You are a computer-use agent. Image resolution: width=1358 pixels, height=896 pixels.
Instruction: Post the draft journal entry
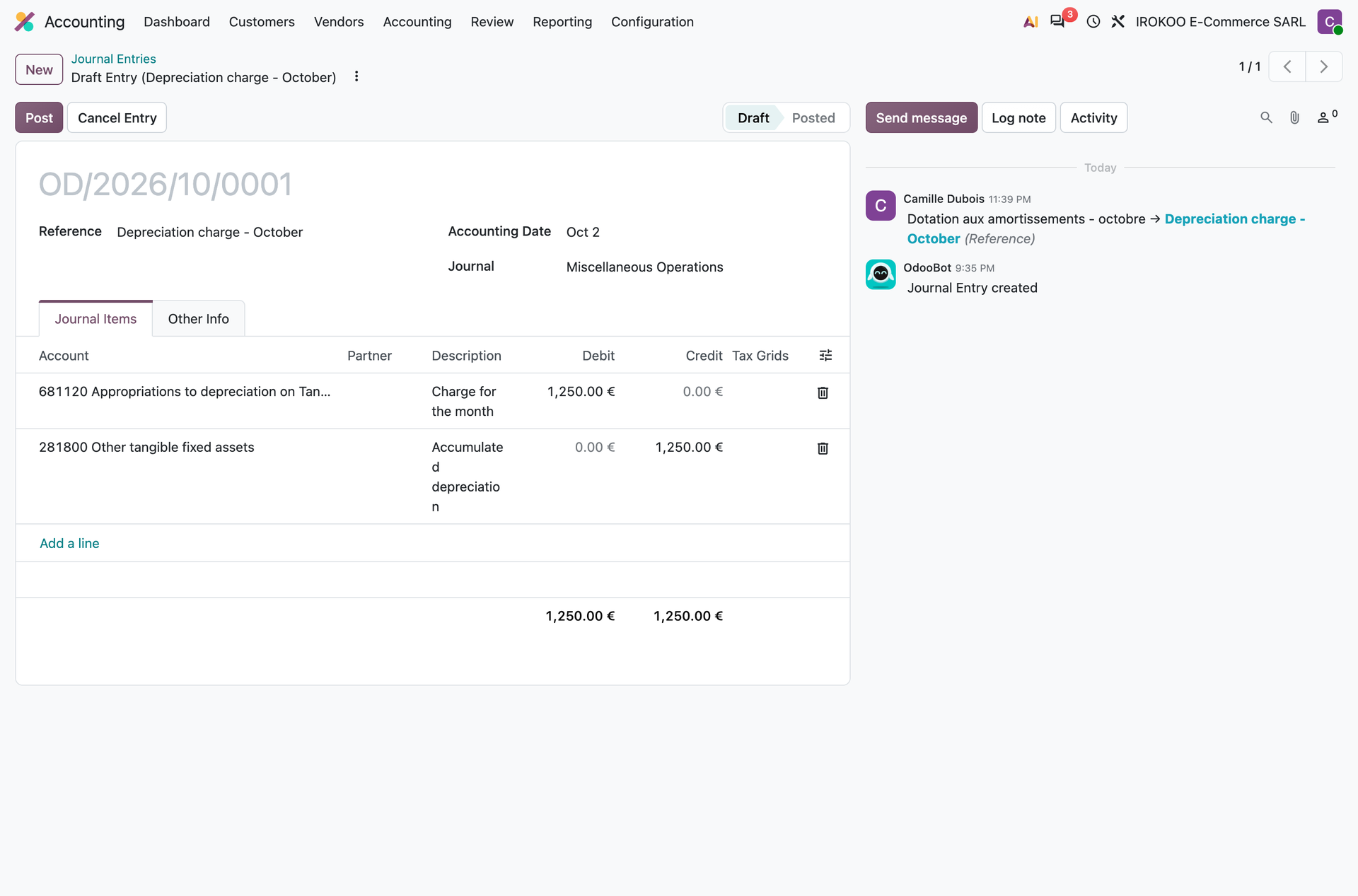[x=39, y=117]
